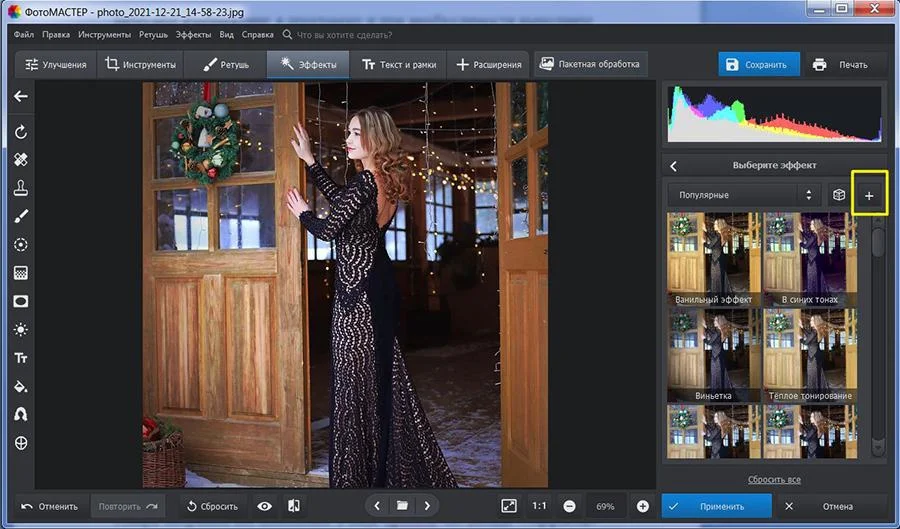The image size is (900, 529).
Task: Choose the vignette rectangle tool in the sidebar
Action: point(20,301)
